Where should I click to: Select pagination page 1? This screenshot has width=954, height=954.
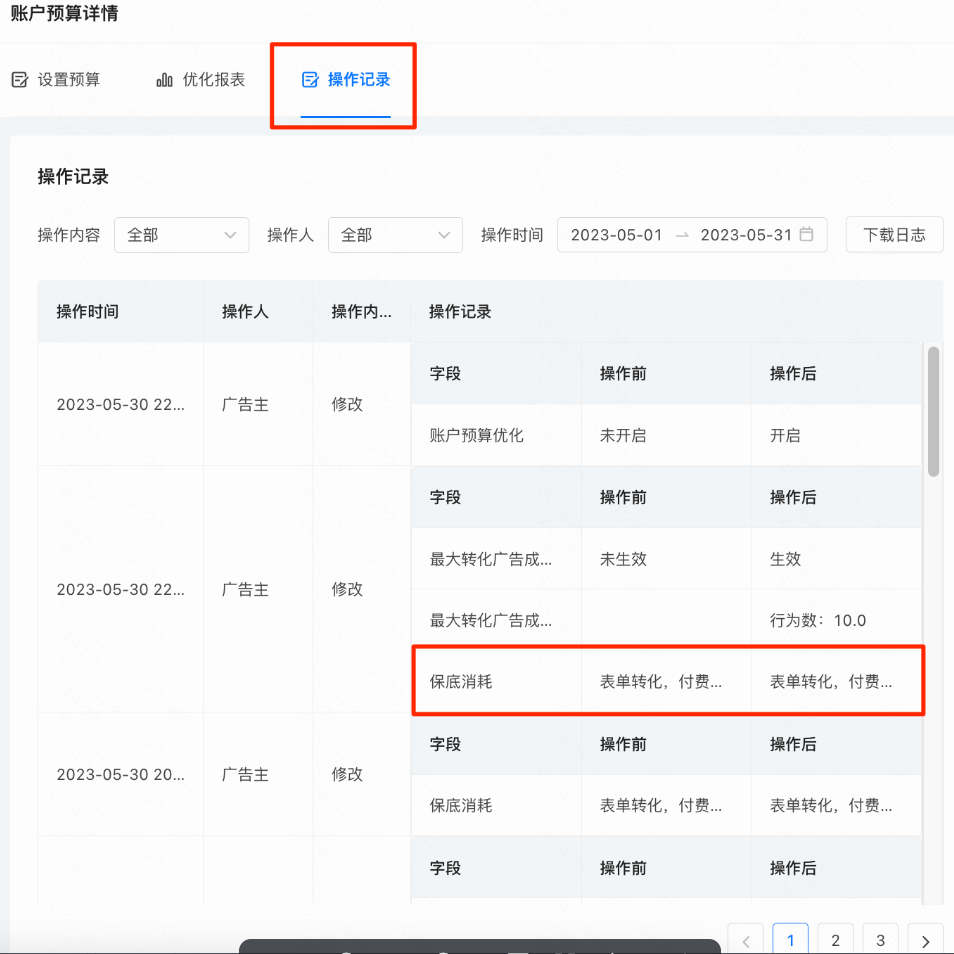[790, 940]
